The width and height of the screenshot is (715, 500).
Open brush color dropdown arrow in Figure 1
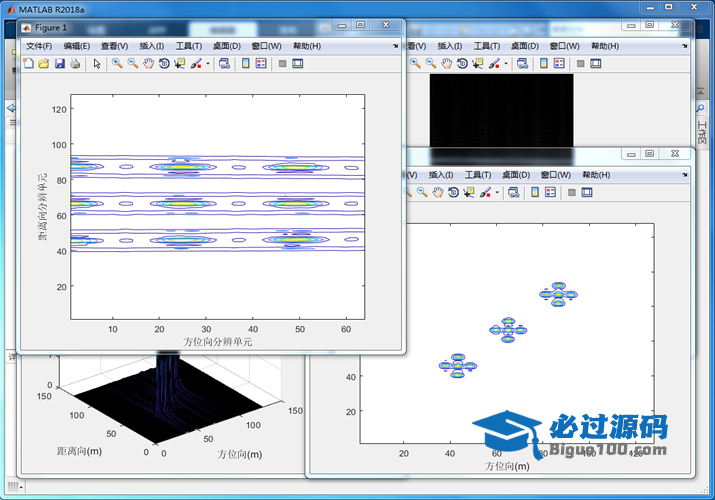tap(207, 64)
